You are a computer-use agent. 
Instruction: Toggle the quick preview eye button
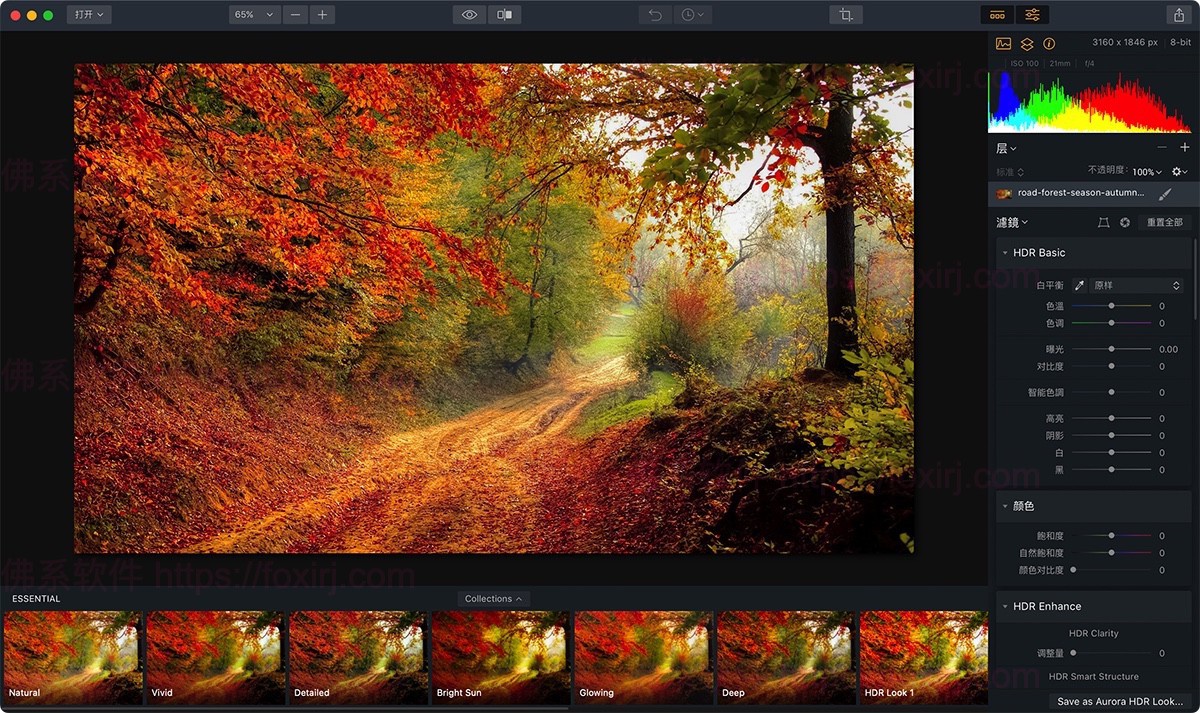[468, 15]
